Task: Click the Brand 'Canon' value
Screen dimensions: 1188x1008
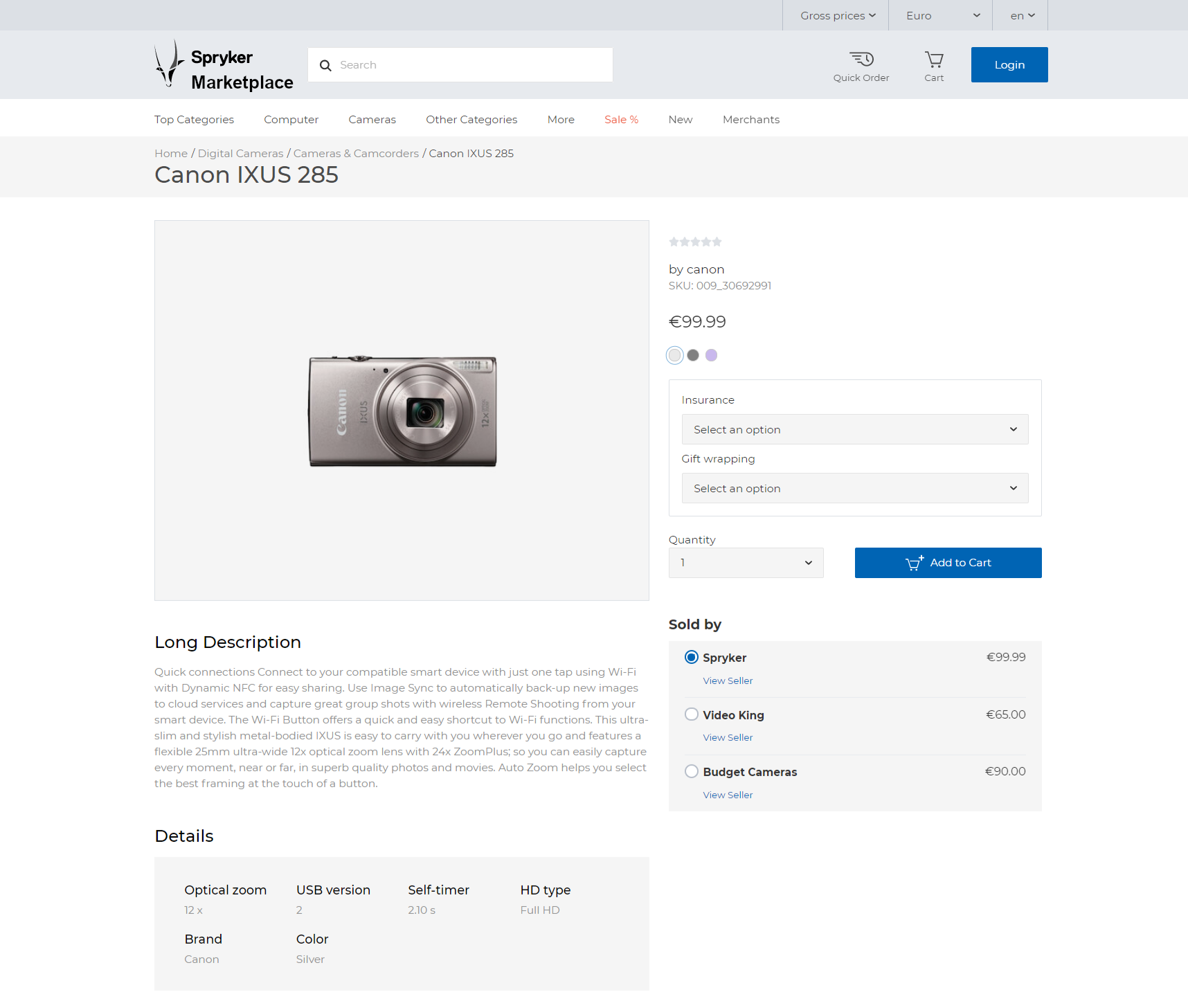Action: [201, 960]
